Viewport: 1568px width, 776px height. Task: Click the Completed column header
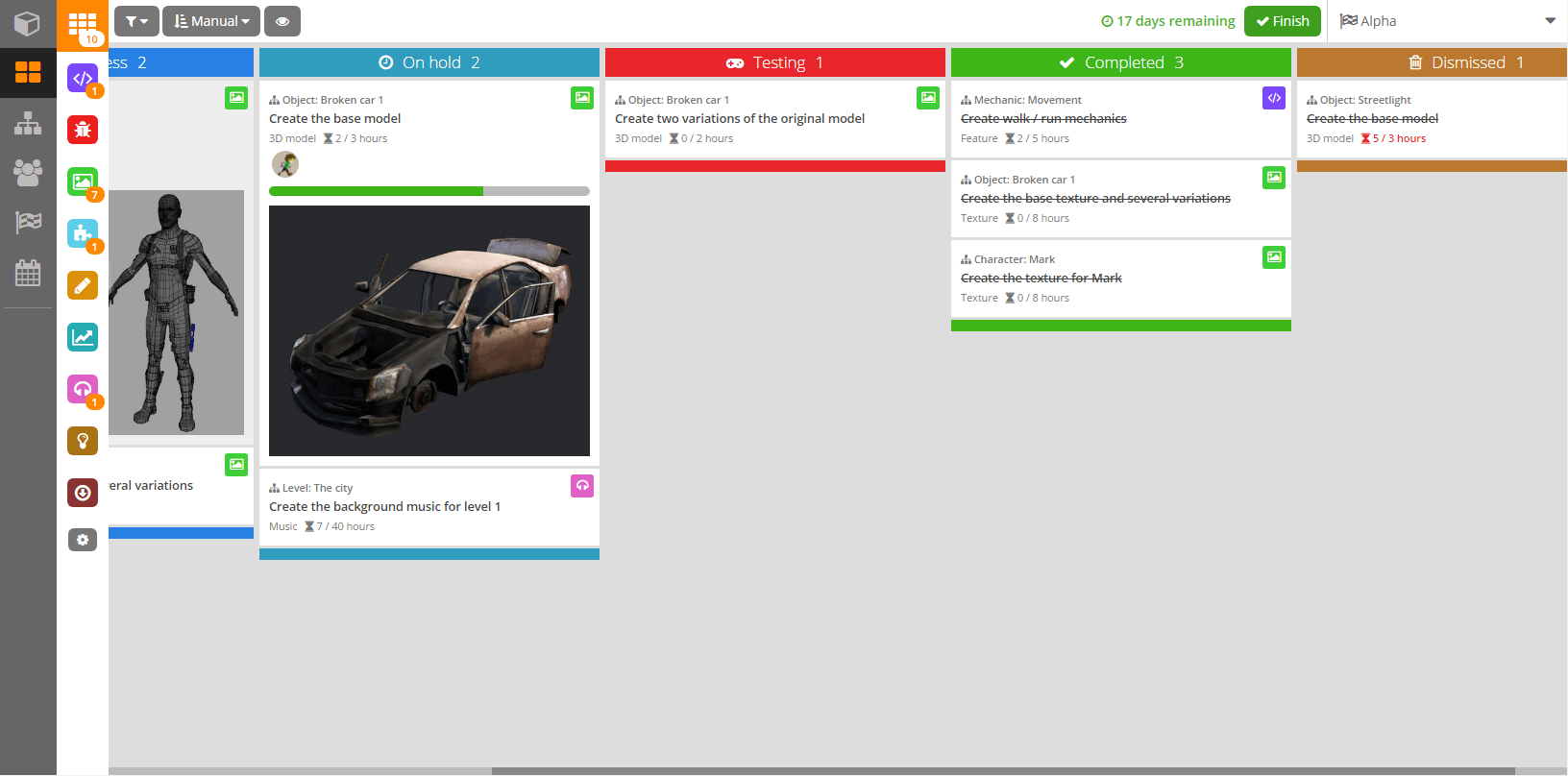pos(1120,62)
